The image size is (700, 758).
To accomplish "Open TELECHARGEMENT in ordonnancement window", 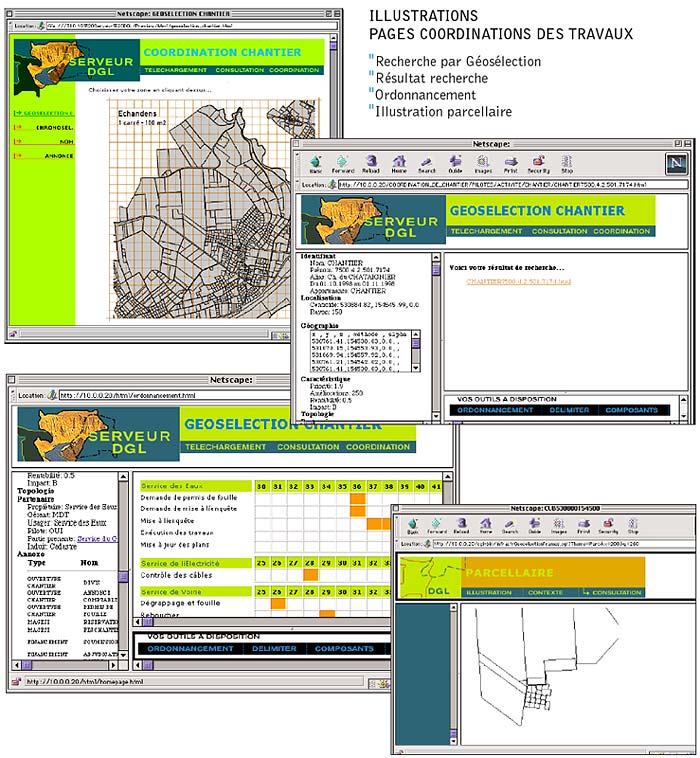I will pyautogui.click(x=225, y=447).
